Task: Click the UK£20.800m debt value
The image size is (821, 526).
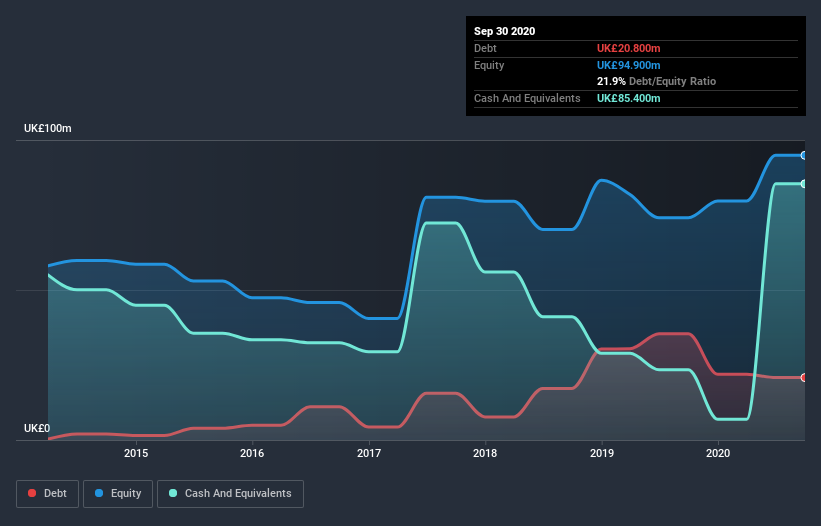Action: click(628, 48)
